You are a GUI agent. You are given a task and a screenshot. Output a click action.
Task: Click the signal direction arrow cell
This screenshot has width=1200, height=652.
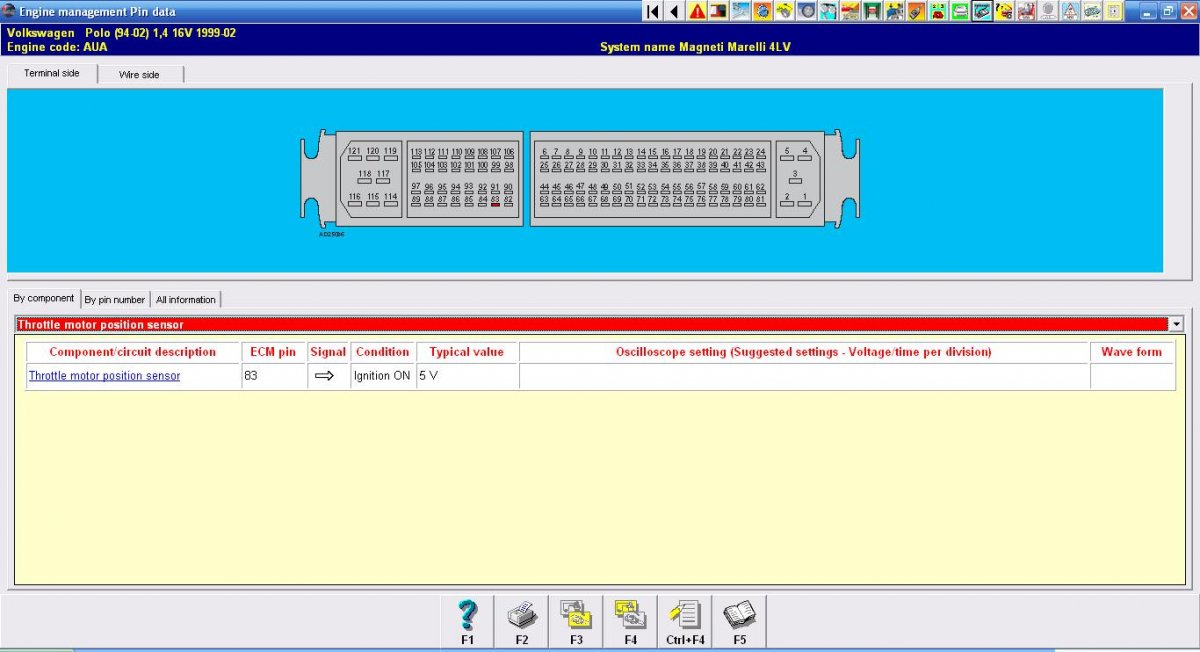coord(328,376)
